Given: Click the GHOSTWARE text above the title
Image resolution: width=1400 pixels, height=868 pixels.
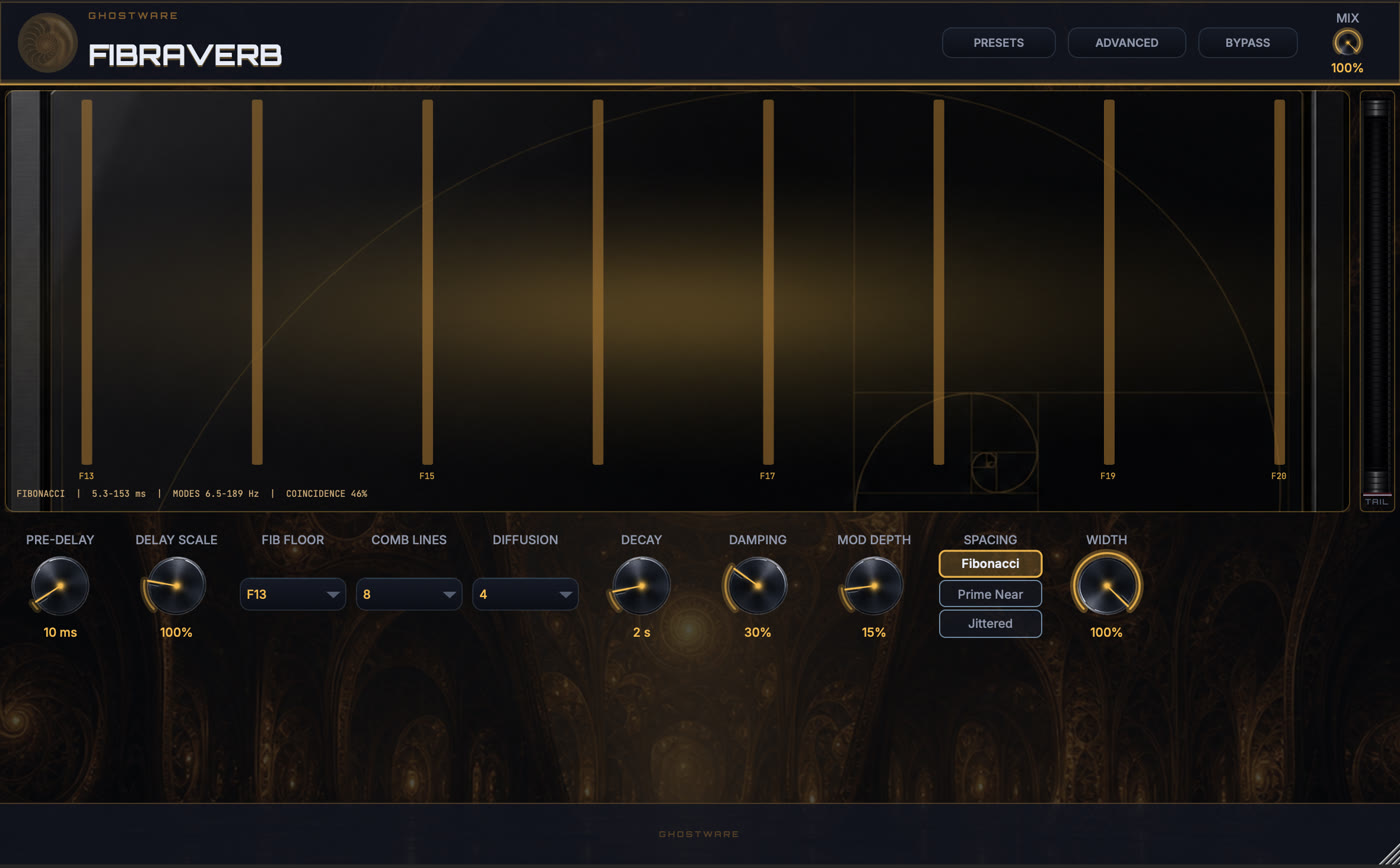Looking at the screenshot, I should [133, 16].
